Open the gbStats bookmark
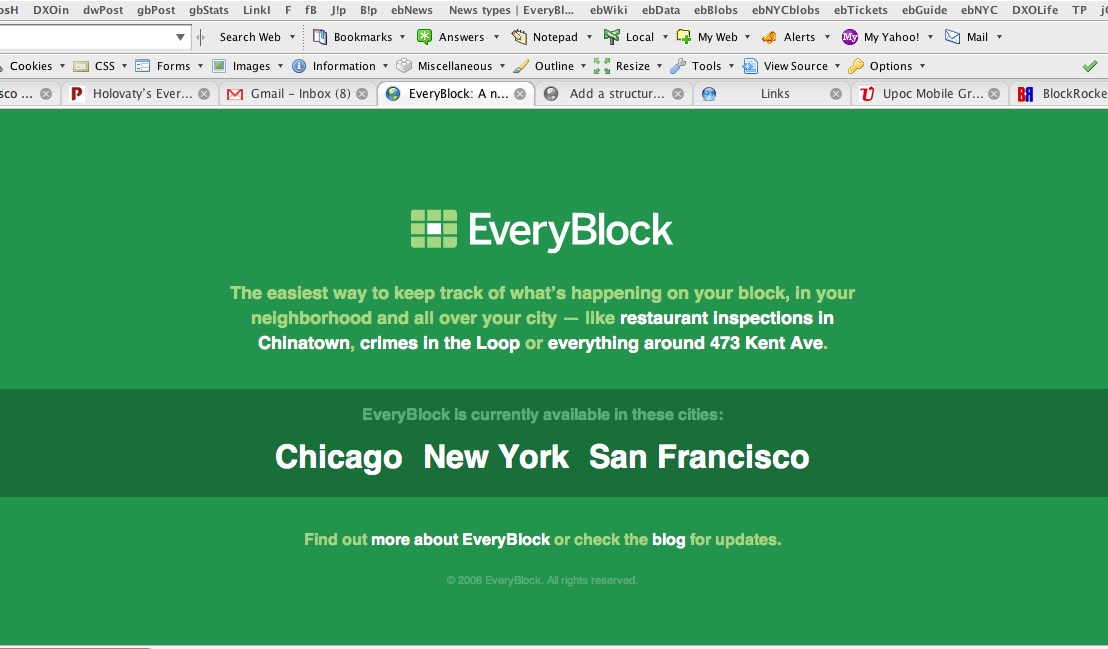The height and width of the screenshot is (649, 1108). tap(209, 10)
